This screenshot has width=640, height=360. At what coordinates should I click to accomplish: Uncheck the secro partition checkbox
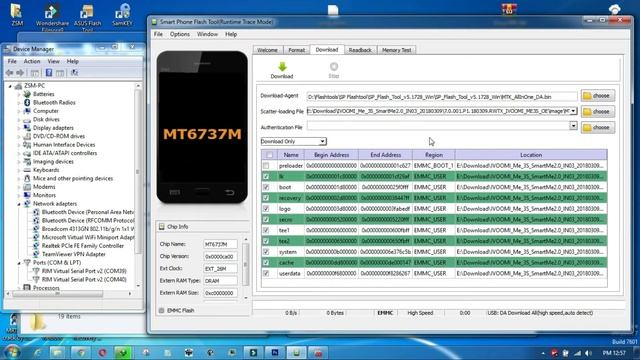pos(266,220)
